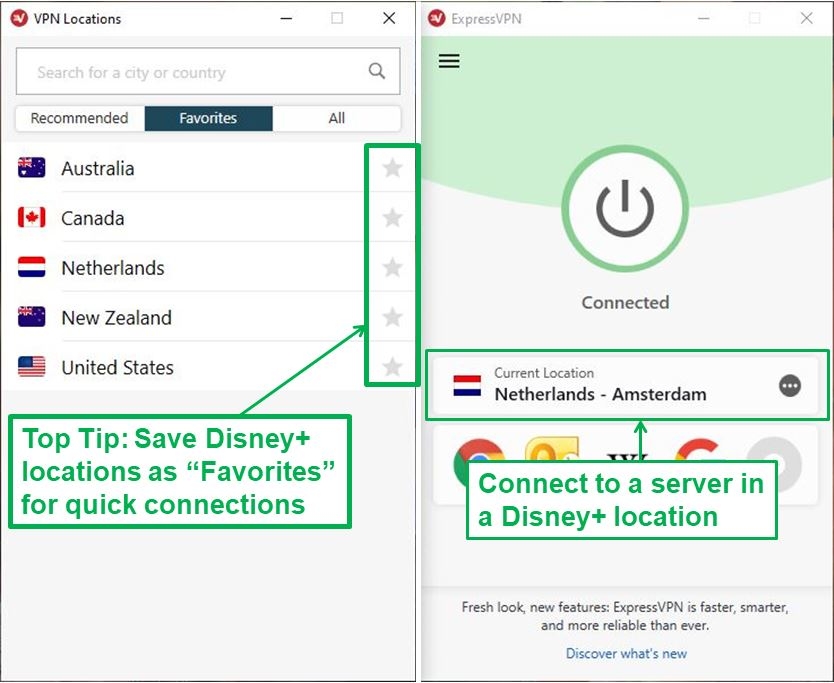Open the All locations tab

click(x=336, y=118)
